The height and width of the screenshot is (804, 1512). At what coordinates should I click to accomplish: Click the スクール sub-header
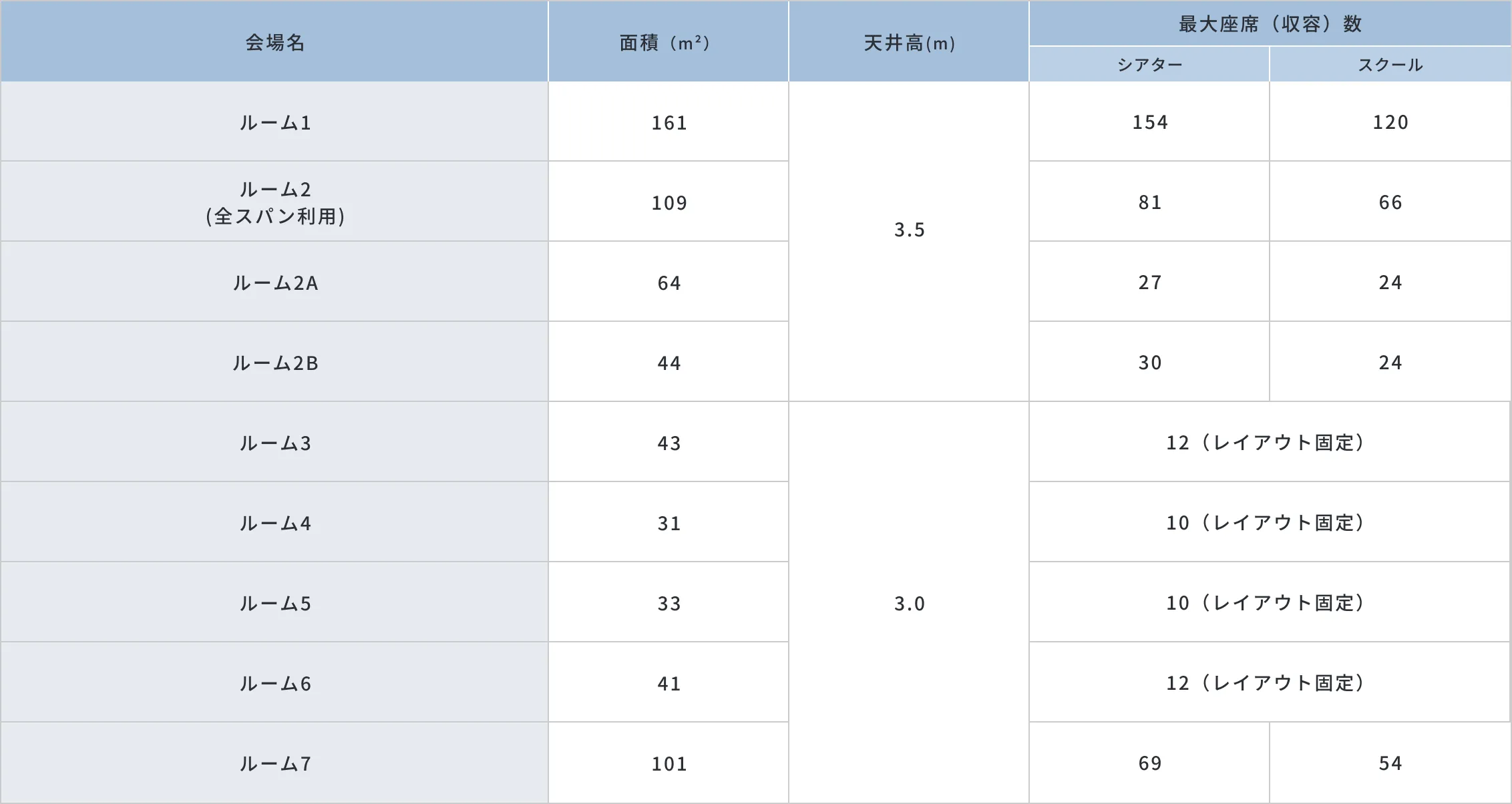pos(1390,65)
